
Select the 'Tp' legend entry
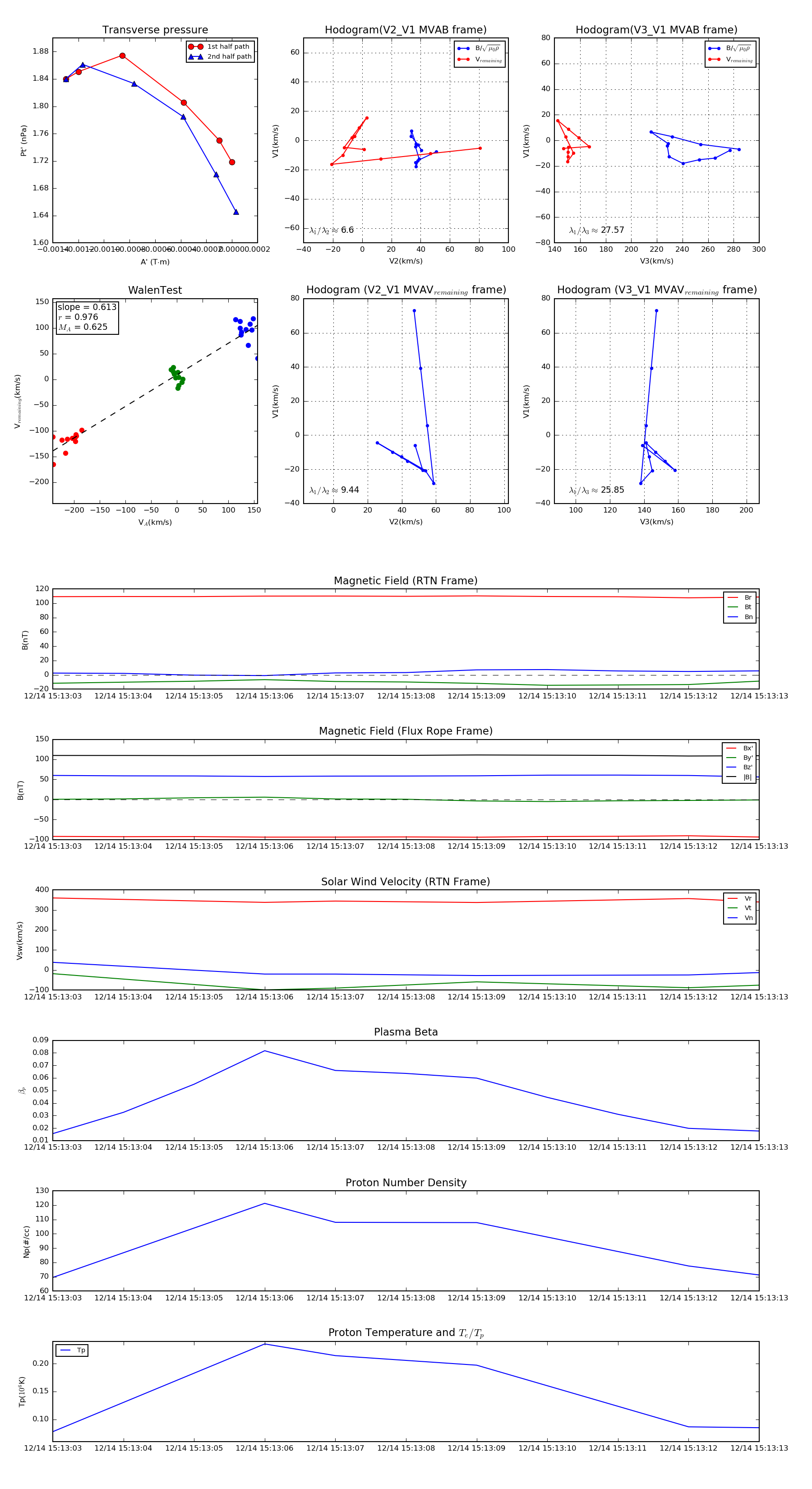click(72, 1351)
